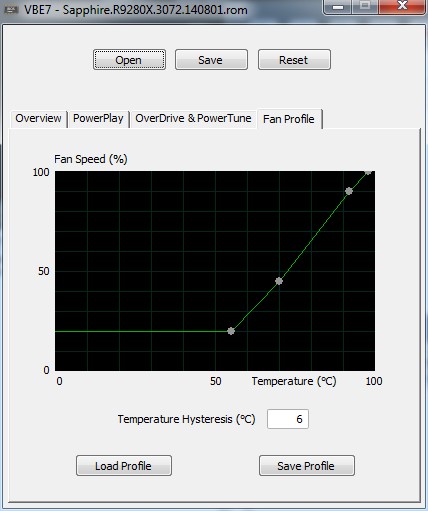Save the fan profile with Save Profile
This screenshot has width=428, height=511.
pos(307,466)
